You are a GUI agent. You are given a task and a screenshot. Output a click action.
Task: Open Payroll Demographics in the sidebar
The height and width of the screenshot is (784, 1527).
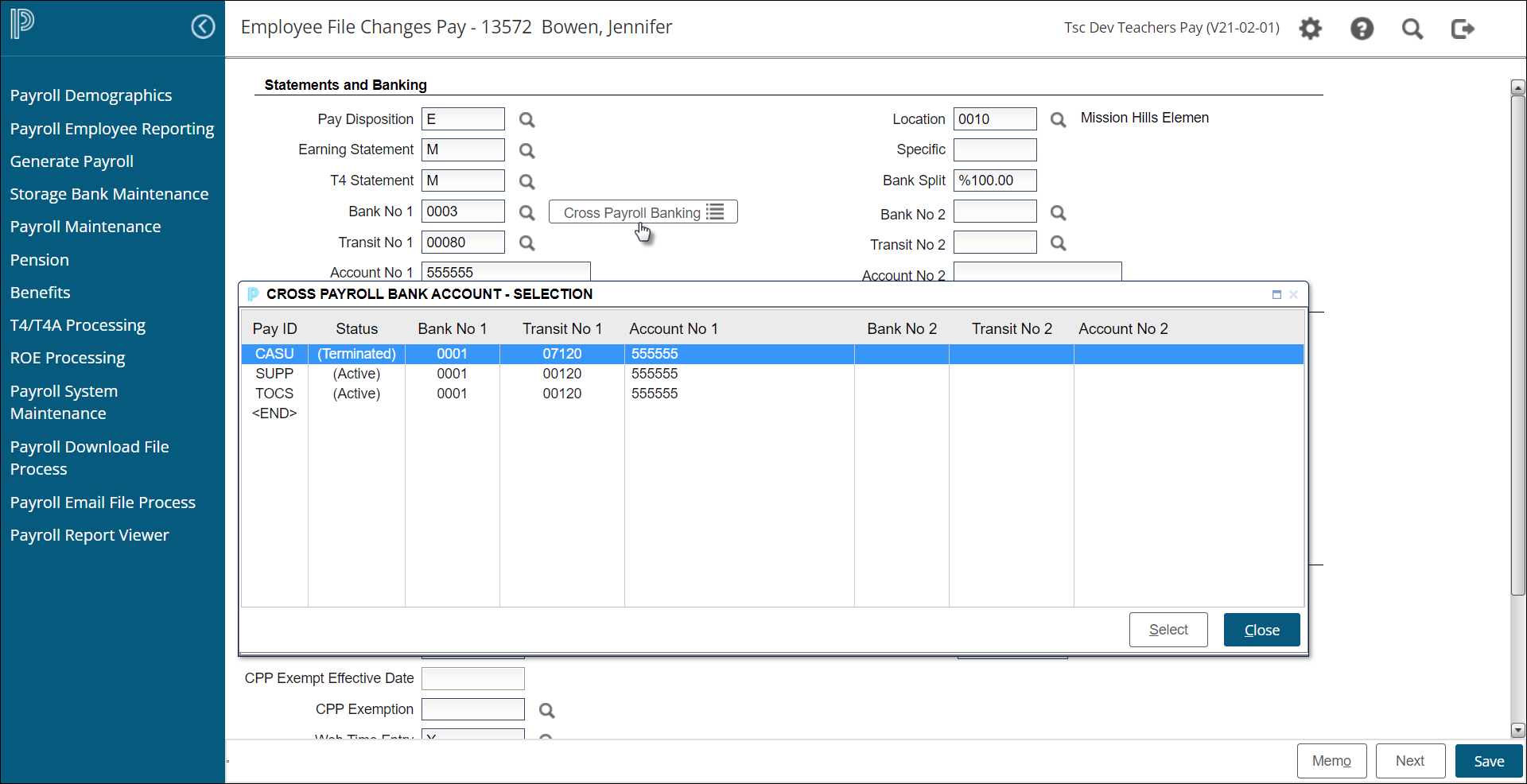pyautogui.click(x=91, y=95)
